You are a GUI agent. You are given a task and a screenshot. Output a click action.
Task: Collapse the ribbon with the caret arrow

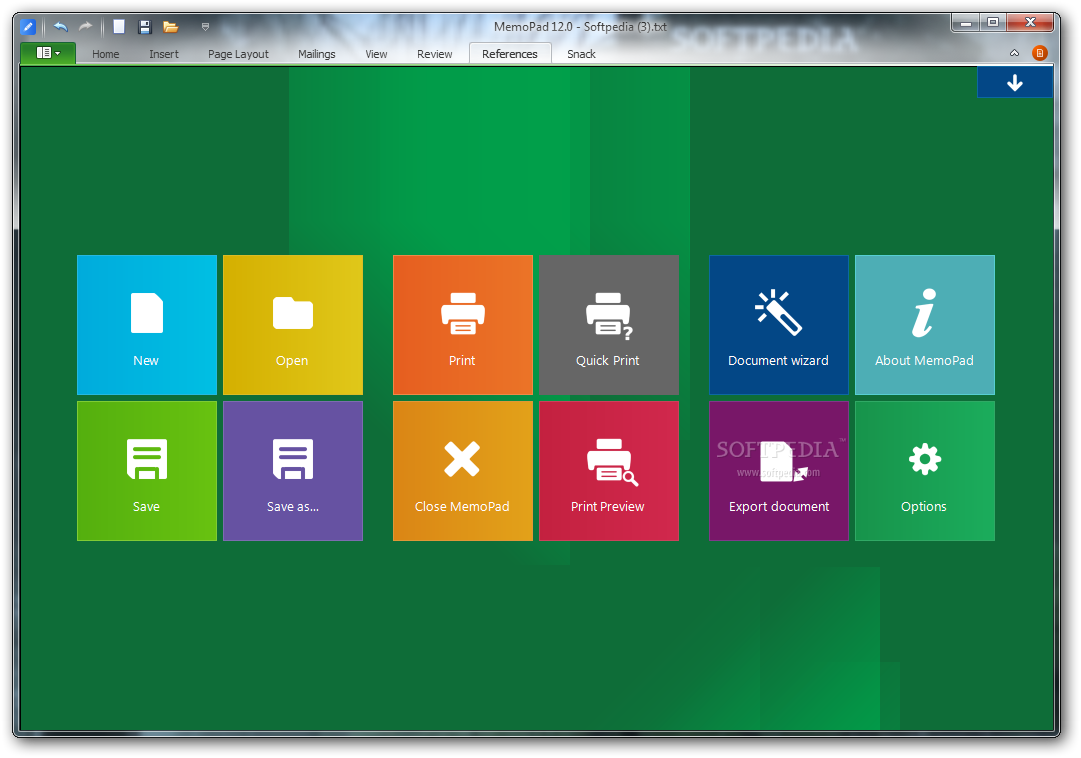coord(1014,53)
